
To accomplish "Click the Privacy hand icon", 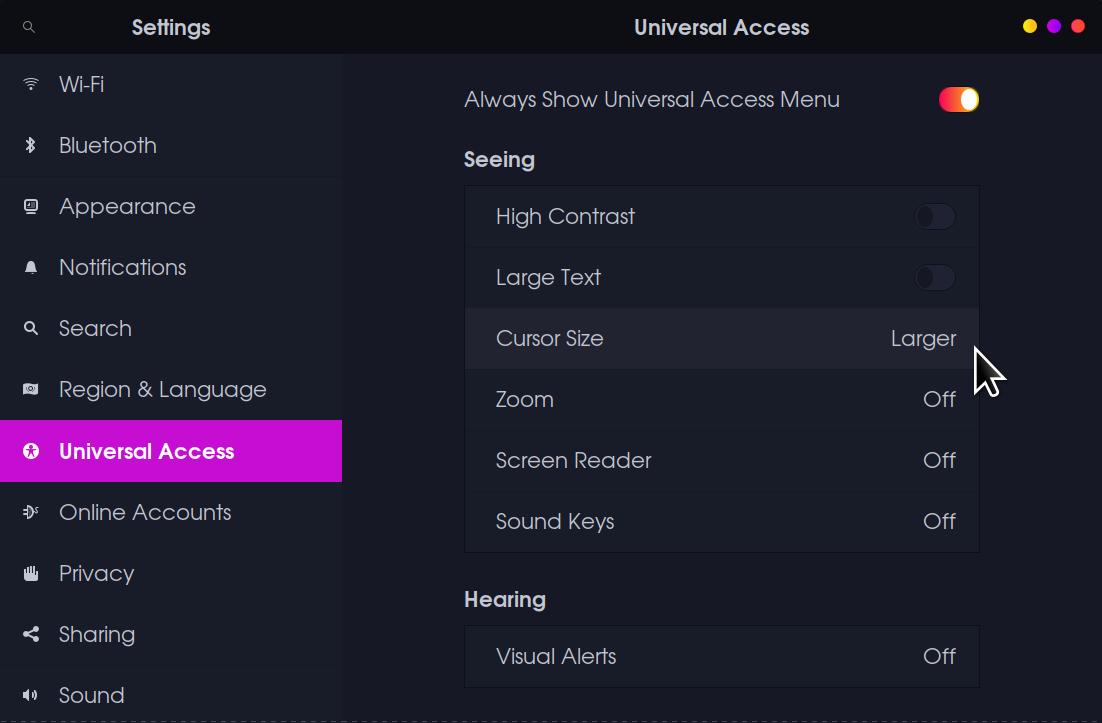I will [31, 573].
